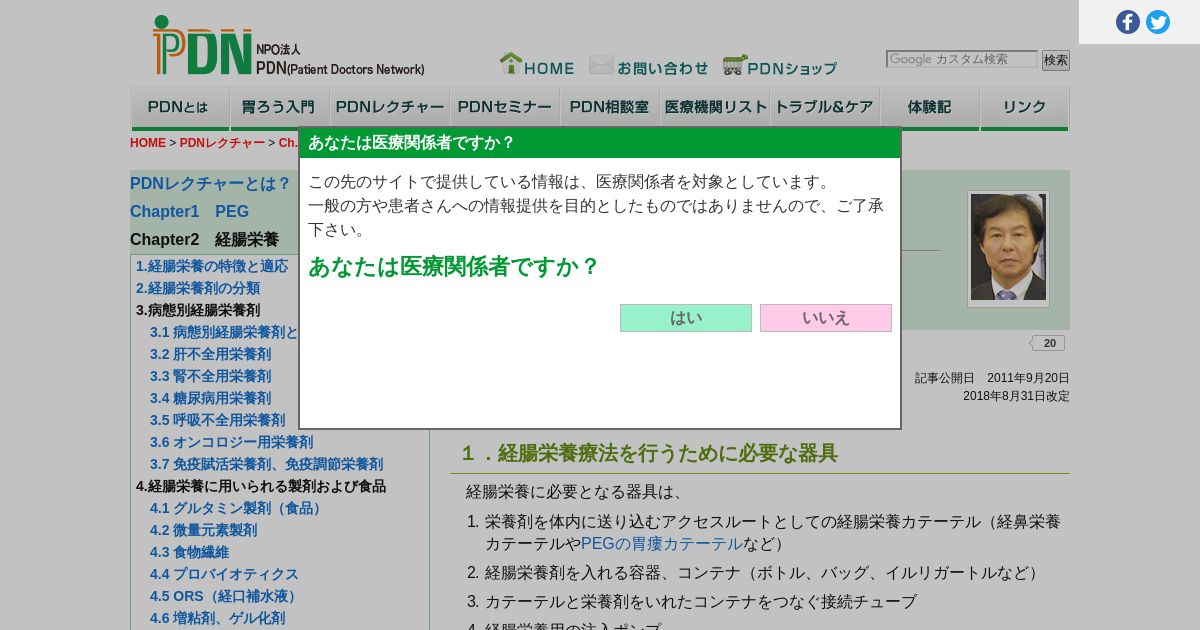Image resolution: width=1200 pixels, height=630 pixels.
Task: Select 4.経腸栄養に用いられる製剤および食品 section
Action: (261, 486)
